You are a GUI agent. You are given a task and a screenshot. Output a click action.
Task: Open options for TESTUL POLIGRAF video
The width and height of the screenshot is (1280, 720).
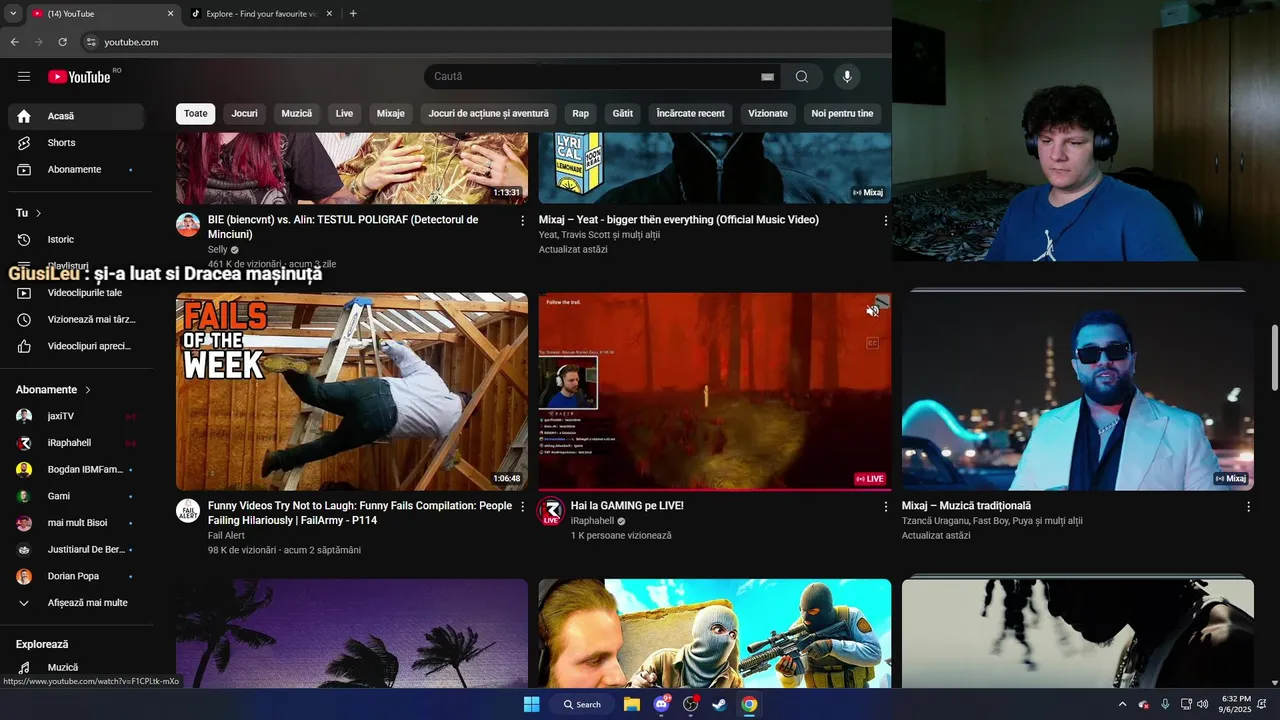pos(522,220)
